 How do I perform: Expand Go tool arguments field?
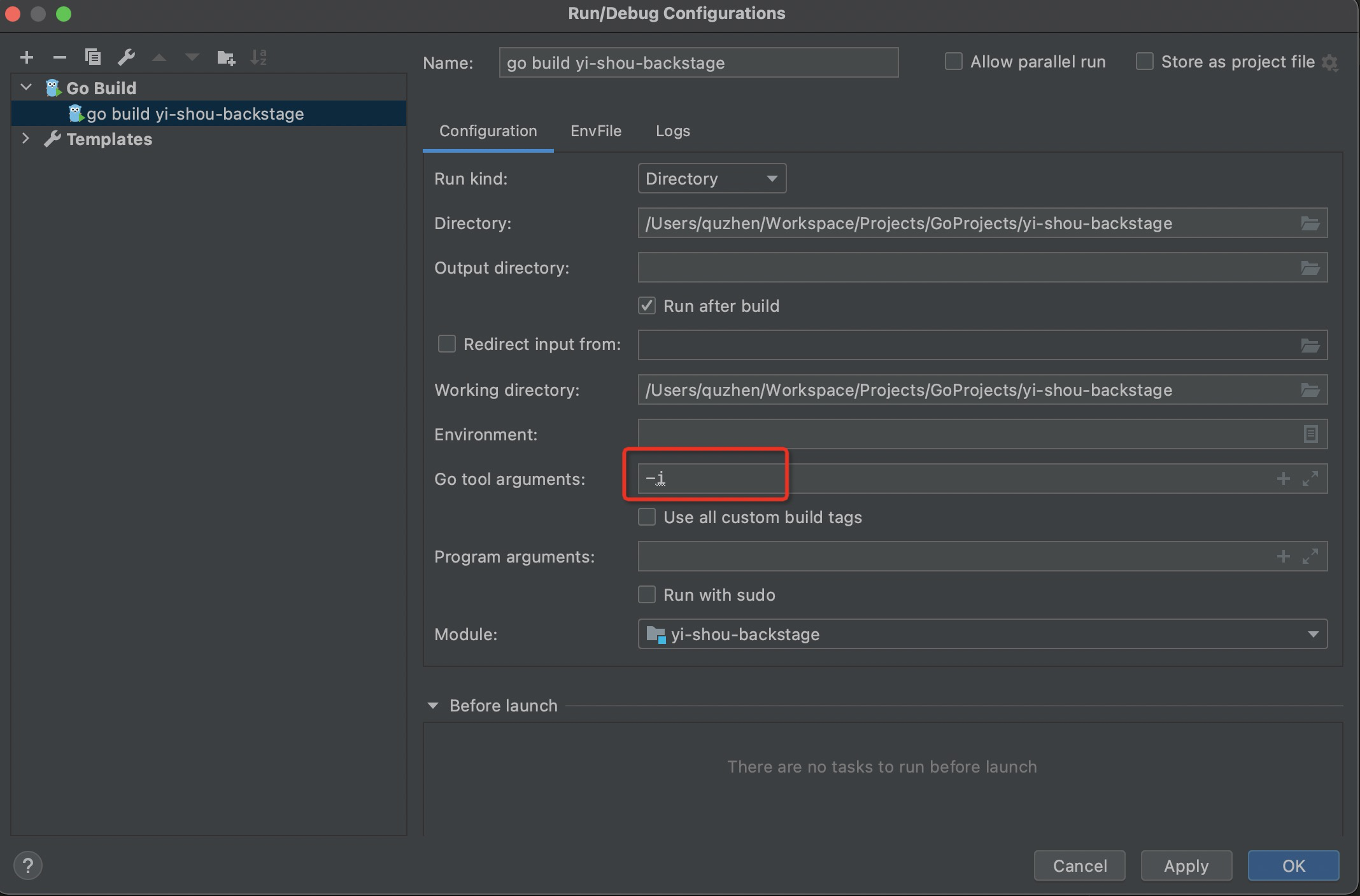(x=1310, y=479)
